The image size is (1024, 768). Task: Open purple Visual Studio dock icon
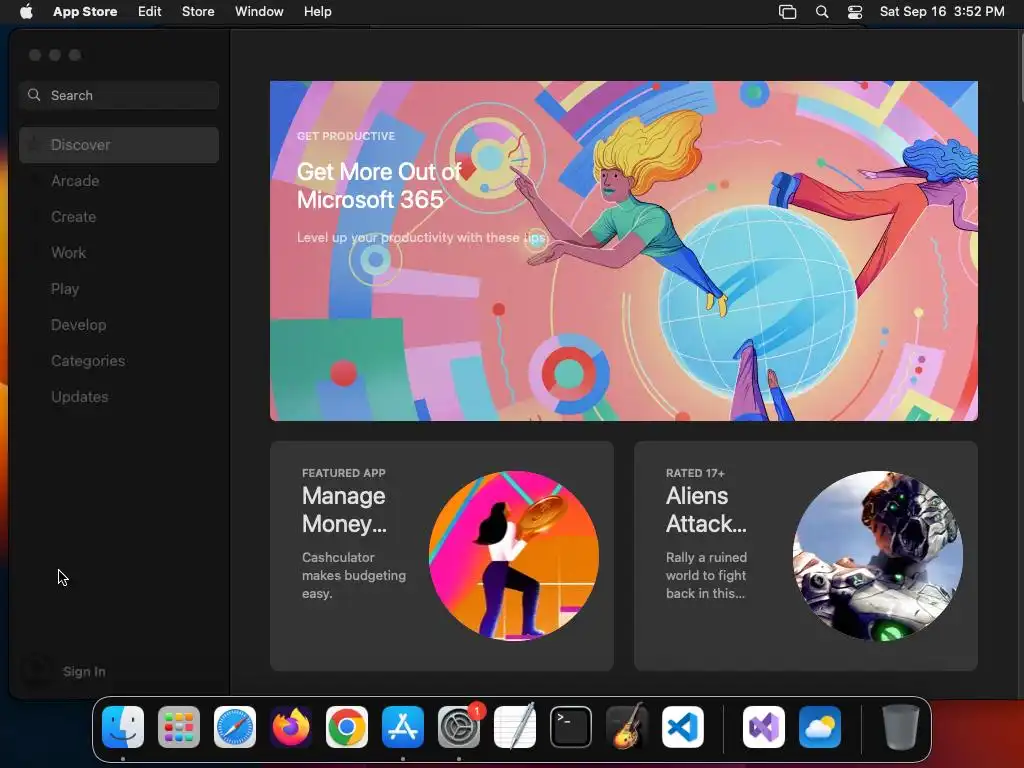coord(764,727)
